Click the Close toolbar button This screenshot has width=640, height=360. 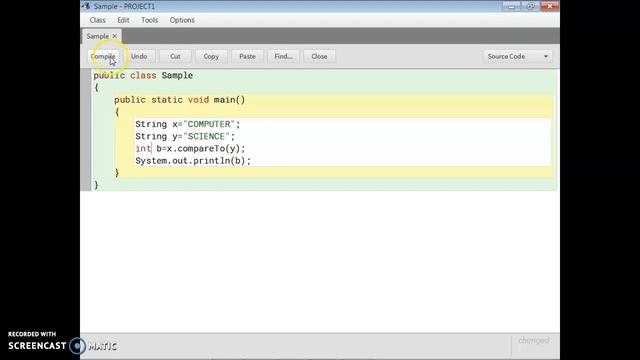319,56
